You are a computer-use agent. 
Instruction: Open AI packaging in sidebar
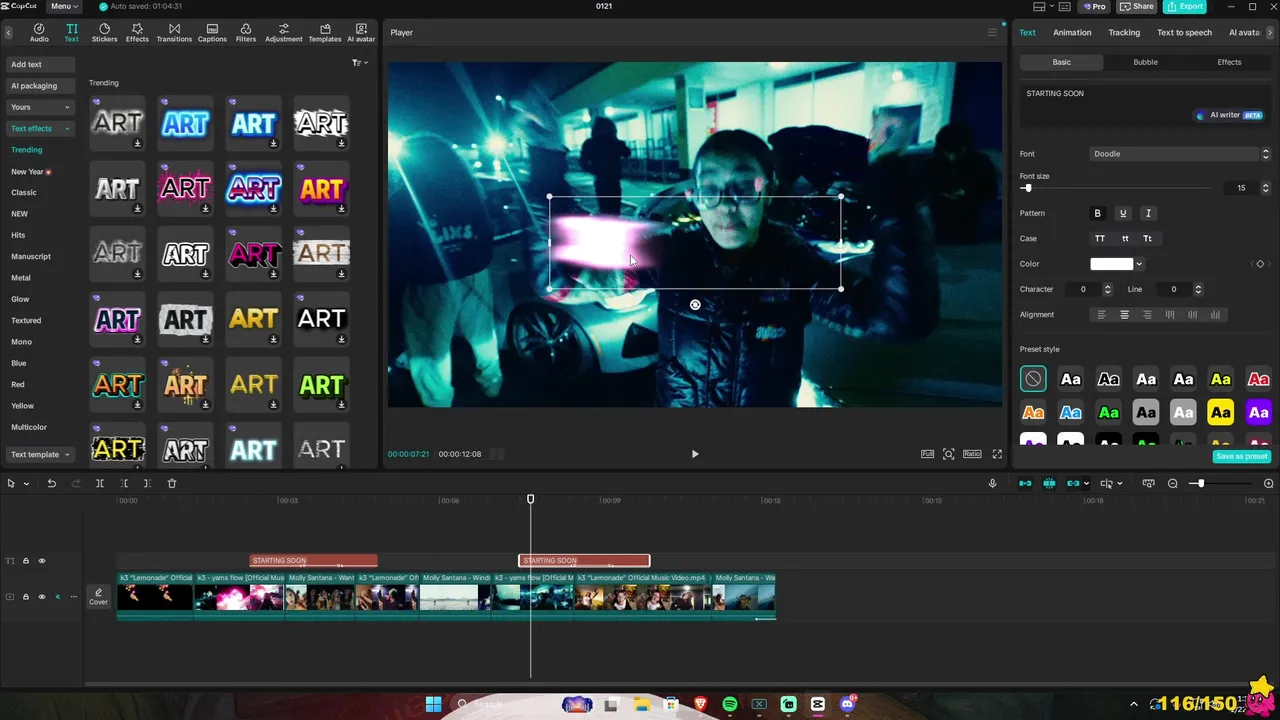point(41,86)
